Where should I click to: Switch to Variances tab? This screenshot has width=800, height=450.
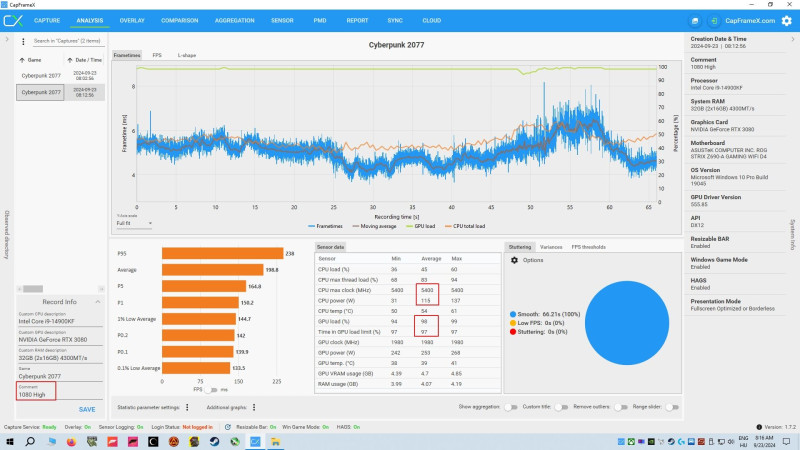[551, 247]
